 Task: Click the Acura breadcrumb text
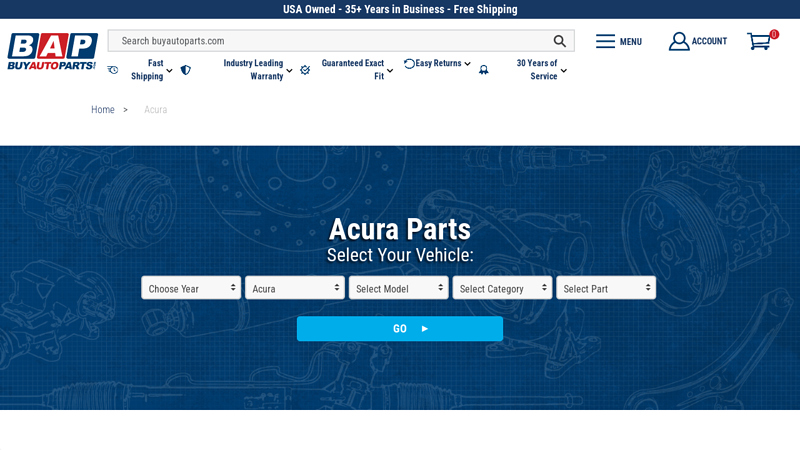[155, 110]
